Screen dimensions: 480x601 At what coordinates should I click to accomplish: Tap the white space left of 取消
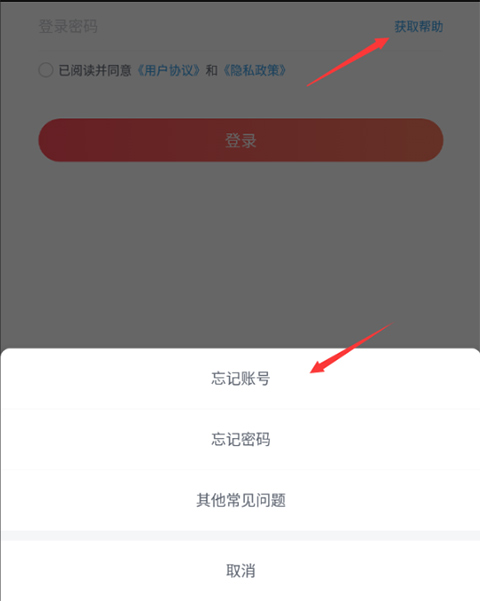pyautogui.click(x=113, y=571)
